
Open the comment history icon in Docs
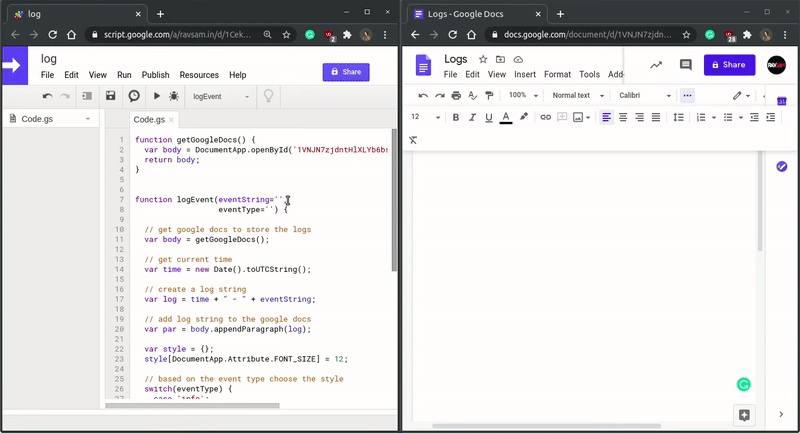tap(686, 65)
